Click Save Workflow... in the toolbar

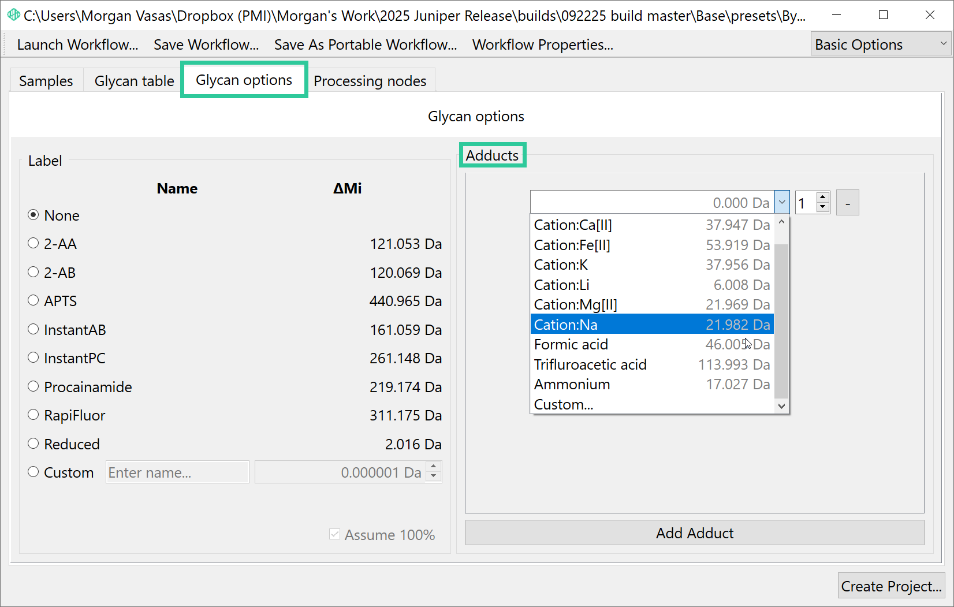tap(206, 44)
